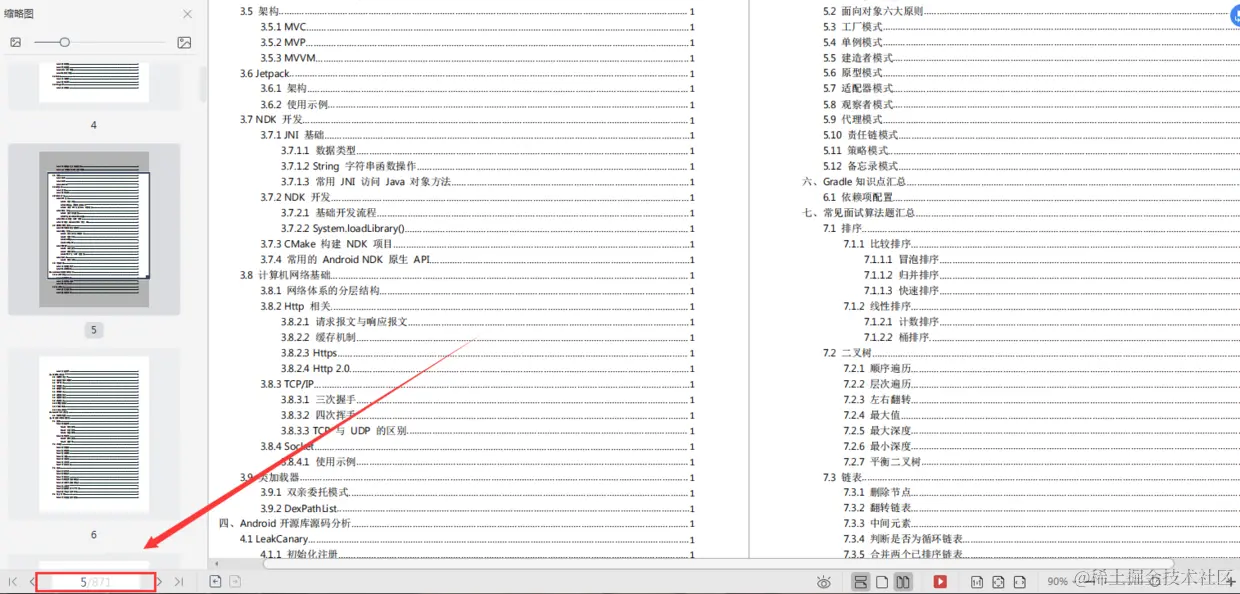Click the text 5.8 观察者模式

pyautogui.click(x=858, y=105)
